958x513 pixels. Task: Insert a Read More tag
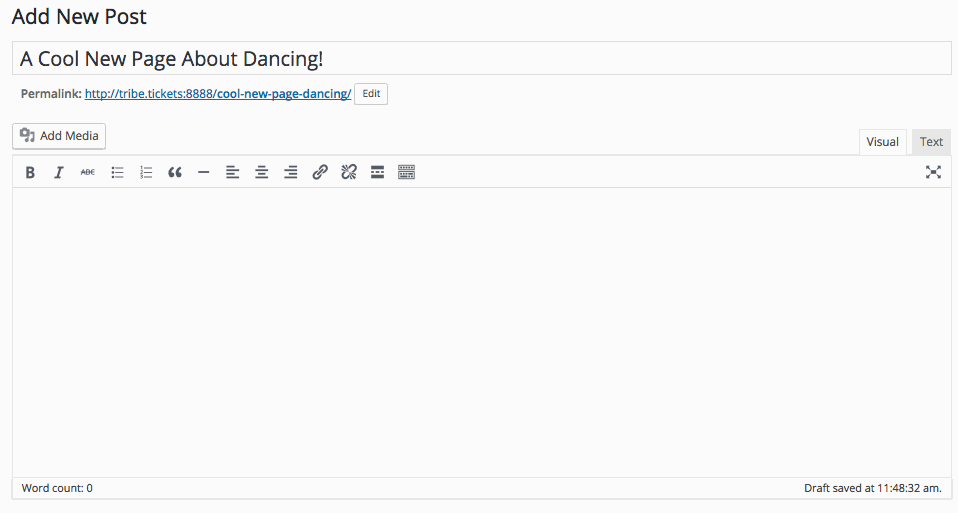(378, 172)
